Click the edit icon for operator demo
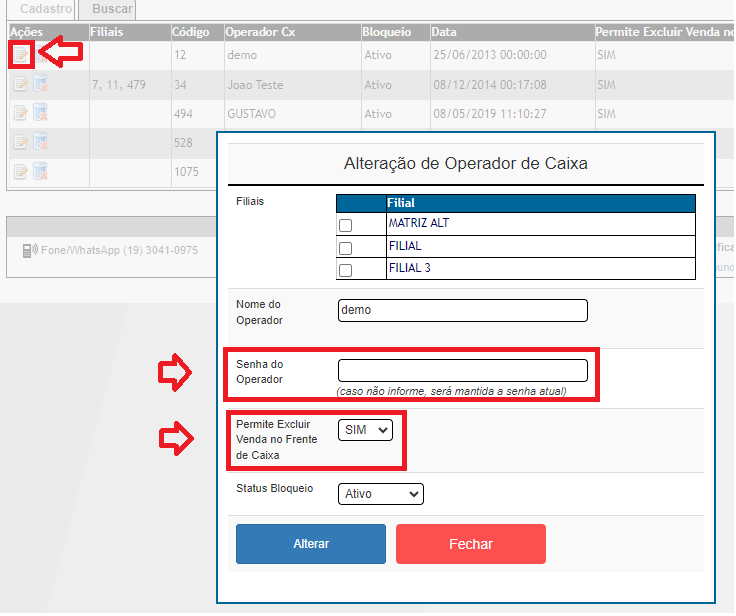Viewport: 736px width, 616px height. click(x=21, y=55)
